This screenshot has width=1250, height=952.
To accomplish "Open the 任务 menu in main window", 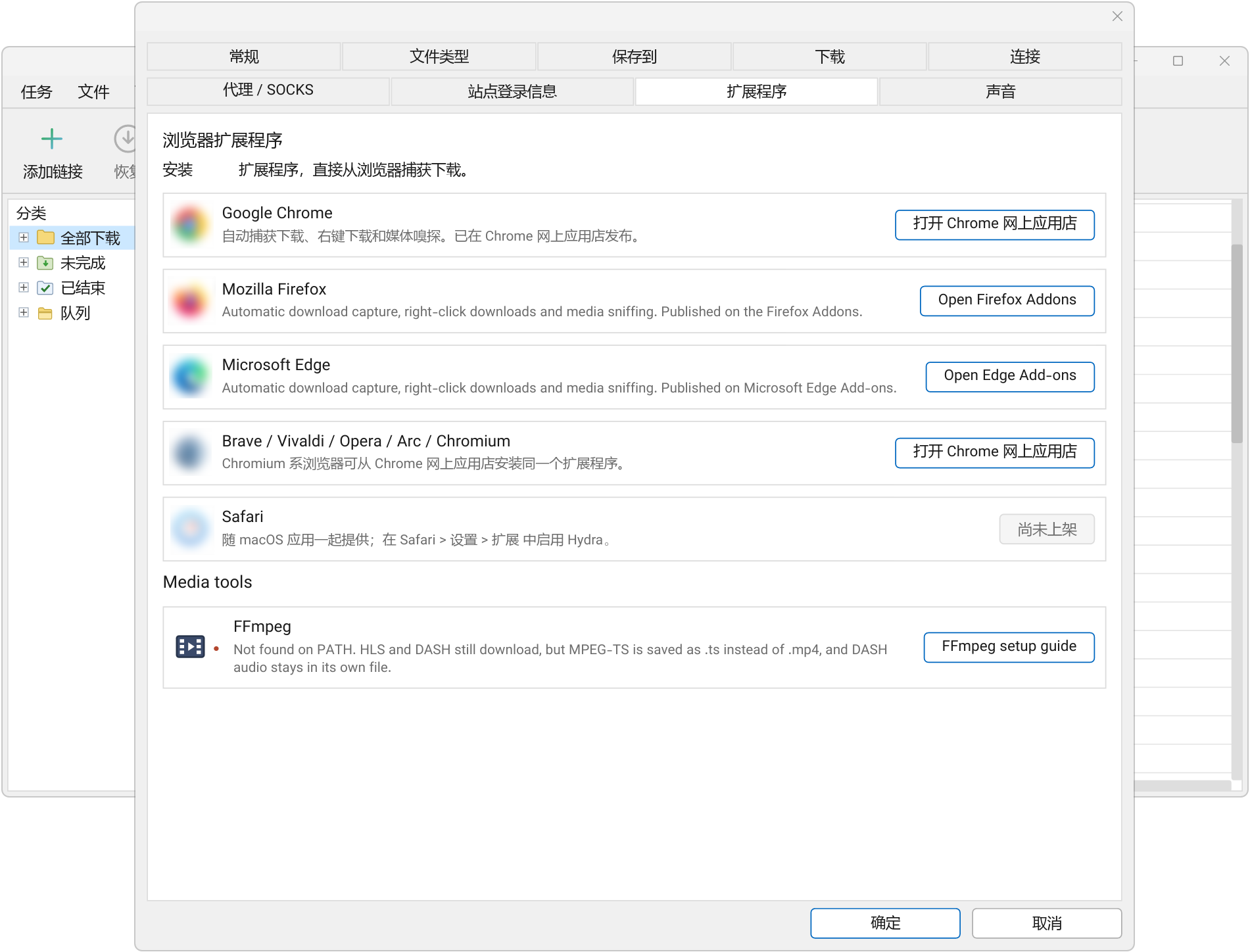I will 36,92.
